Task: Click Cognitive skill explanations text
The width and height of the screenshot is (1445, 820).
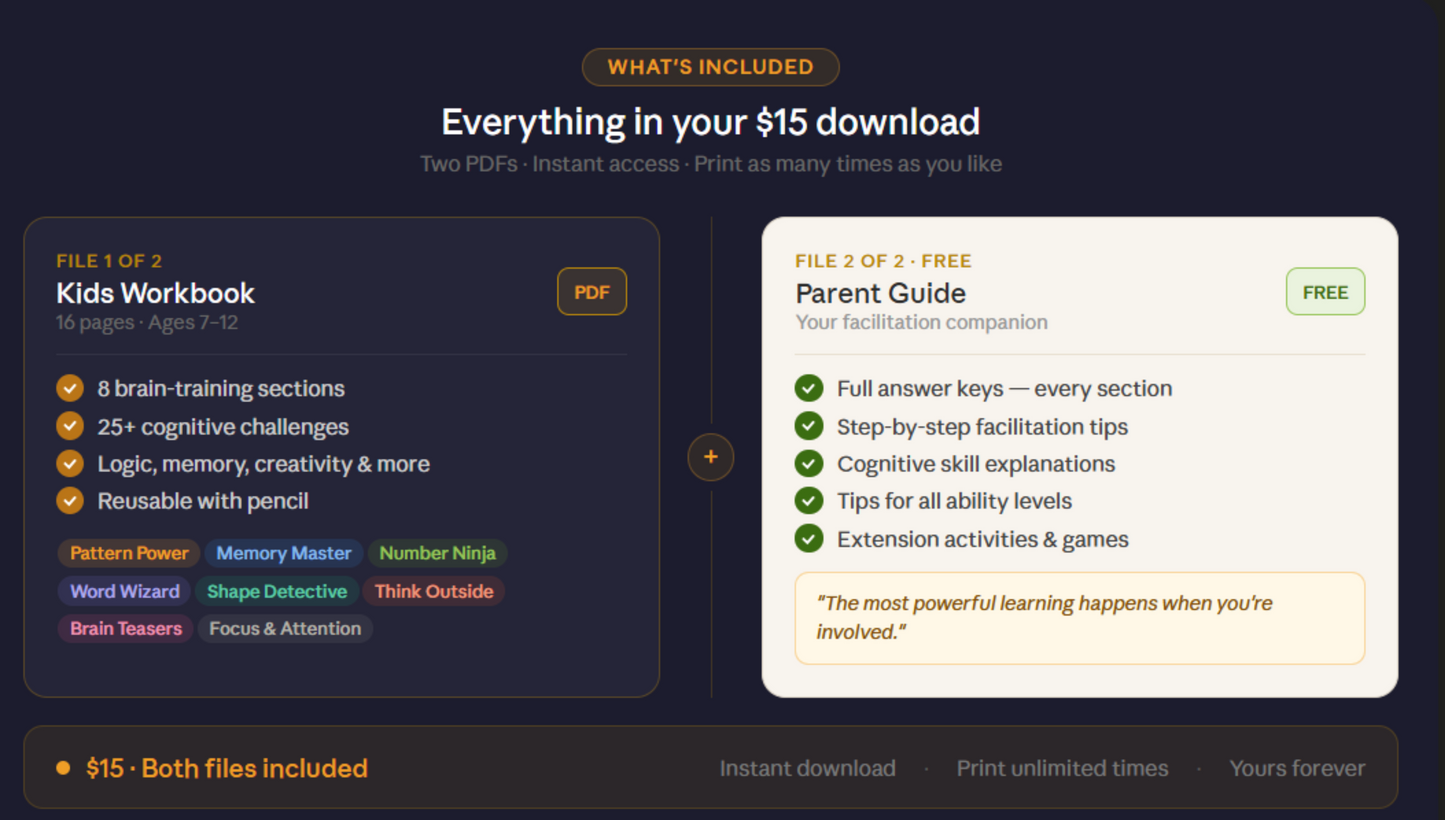Action: point(976,464)
